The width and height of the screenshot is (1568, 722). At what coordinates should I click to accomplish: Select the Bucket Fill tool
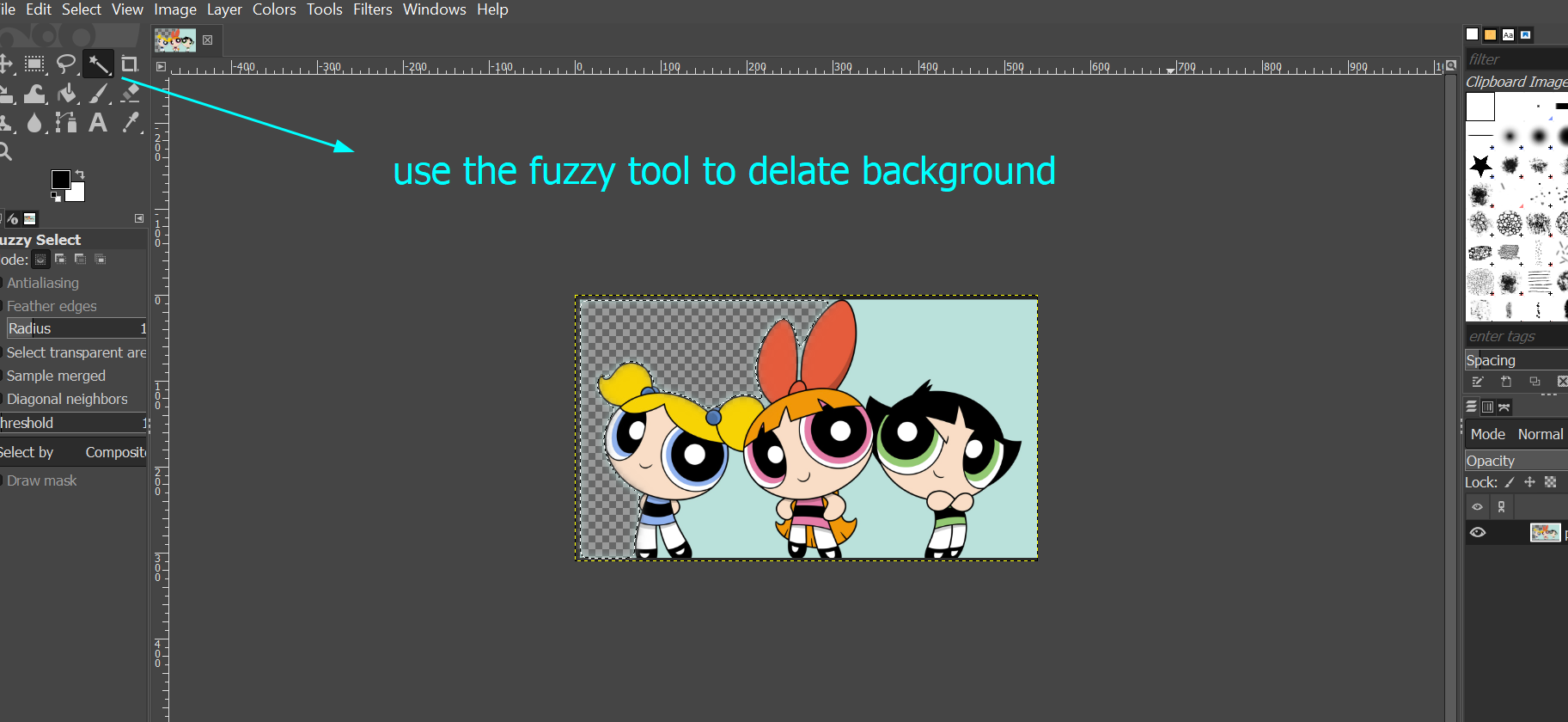[67, 94]
